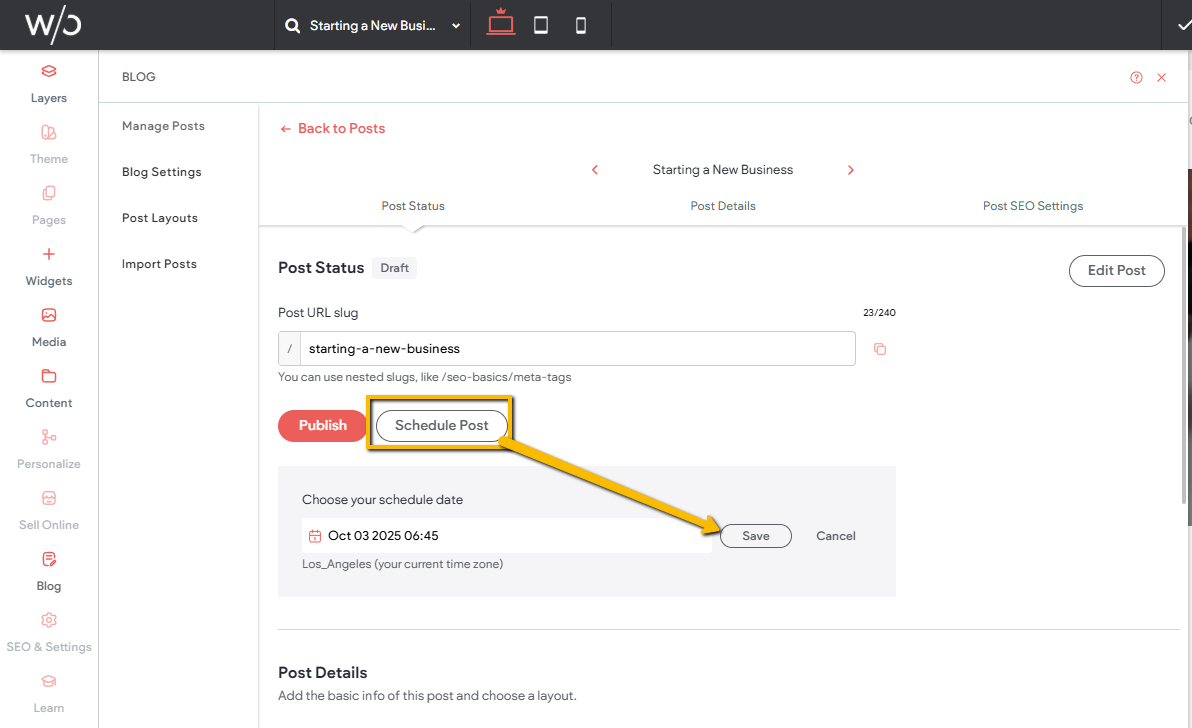Open Post Layouts section
This screenshot has height=728, width=1192.
[x=160, y=218]
